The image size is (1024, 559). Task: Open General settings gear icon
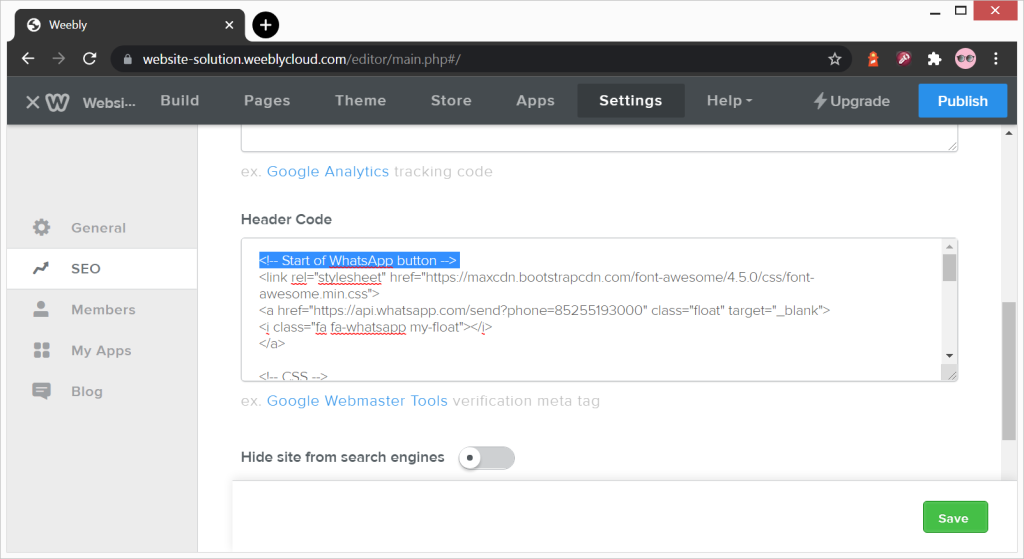click(x=41, y=227)
